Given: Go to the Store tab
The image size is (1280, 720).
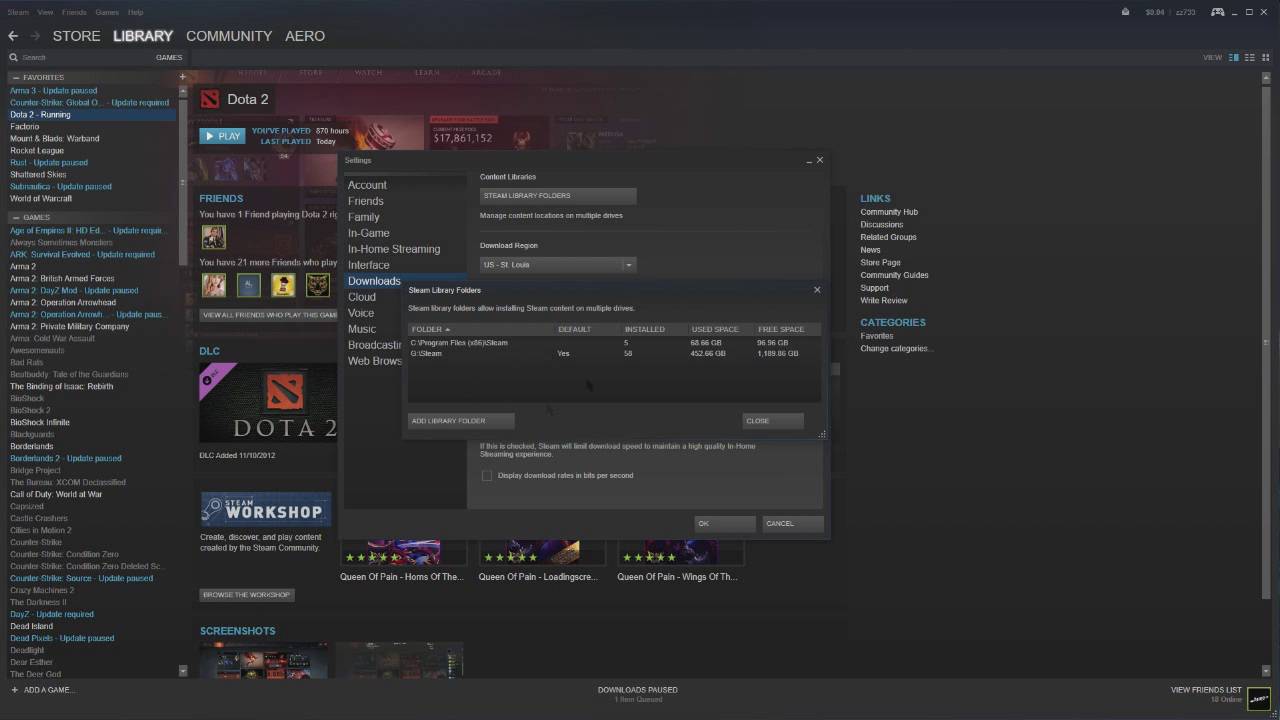Looking at the screenshot, I should [x=76, y=36].
